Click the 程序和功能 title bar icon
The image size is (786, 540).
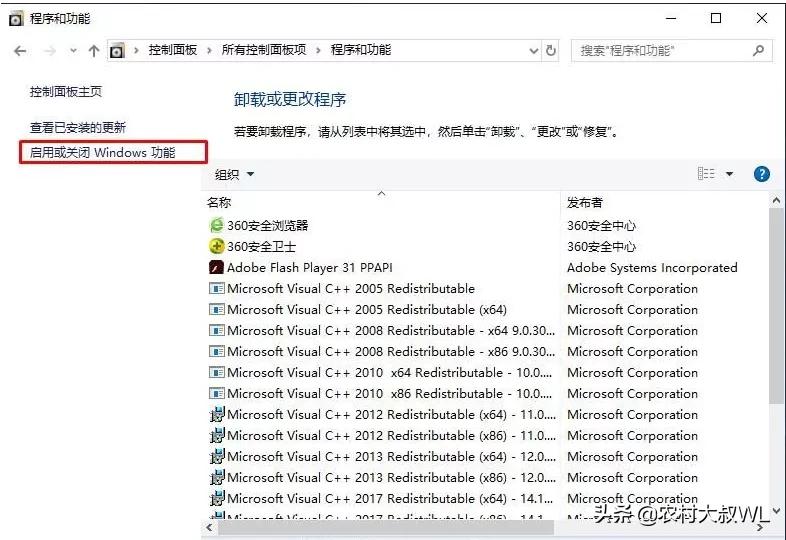click(x=17, y=19)
